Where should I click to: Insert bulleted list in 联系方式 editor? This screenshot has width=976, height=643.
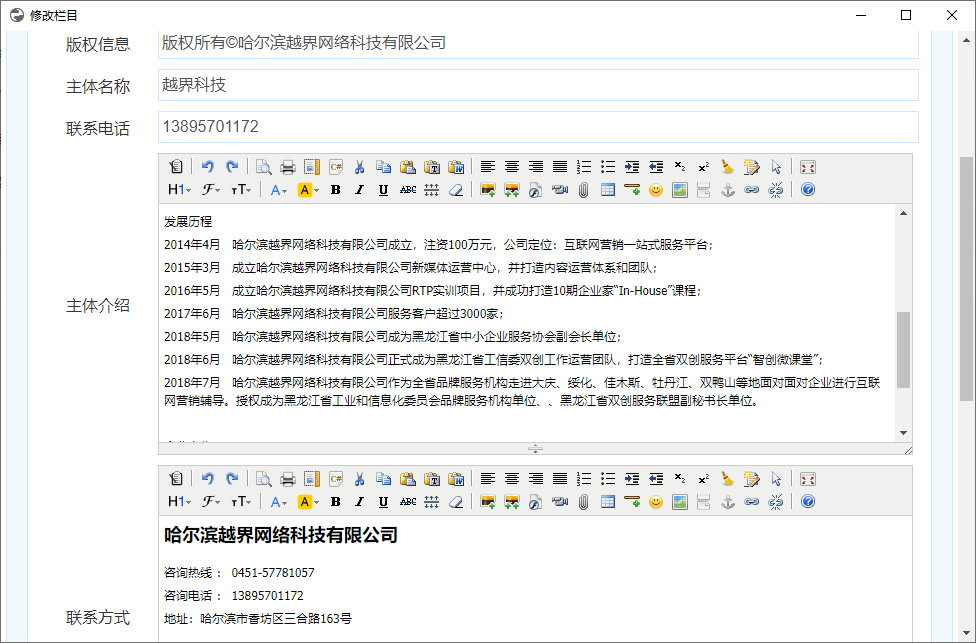608,479
